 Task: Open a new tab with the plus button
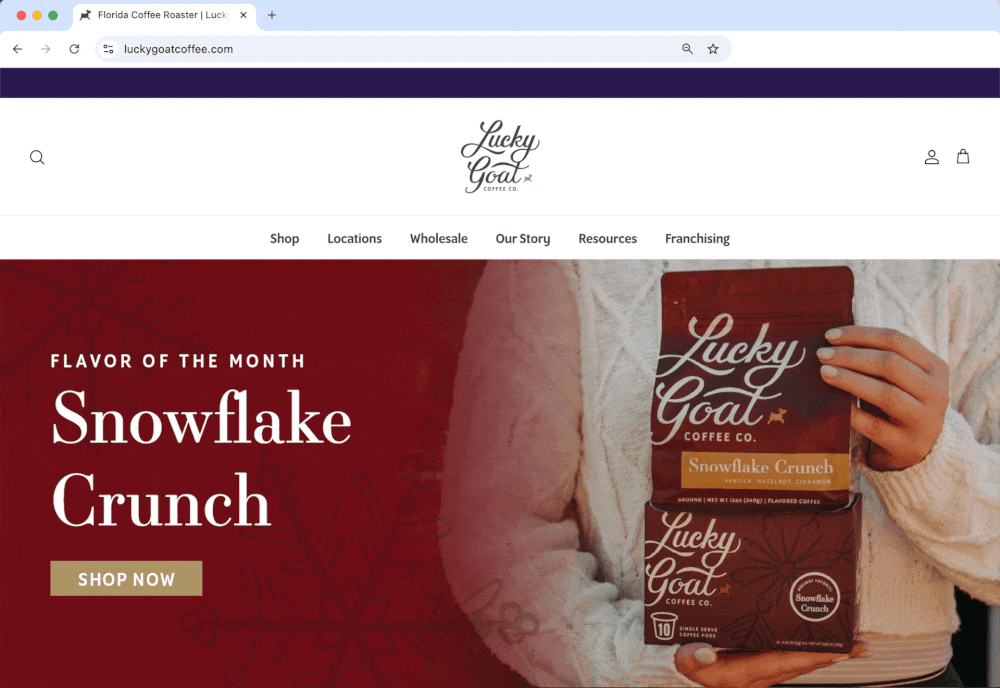[272, 15]
